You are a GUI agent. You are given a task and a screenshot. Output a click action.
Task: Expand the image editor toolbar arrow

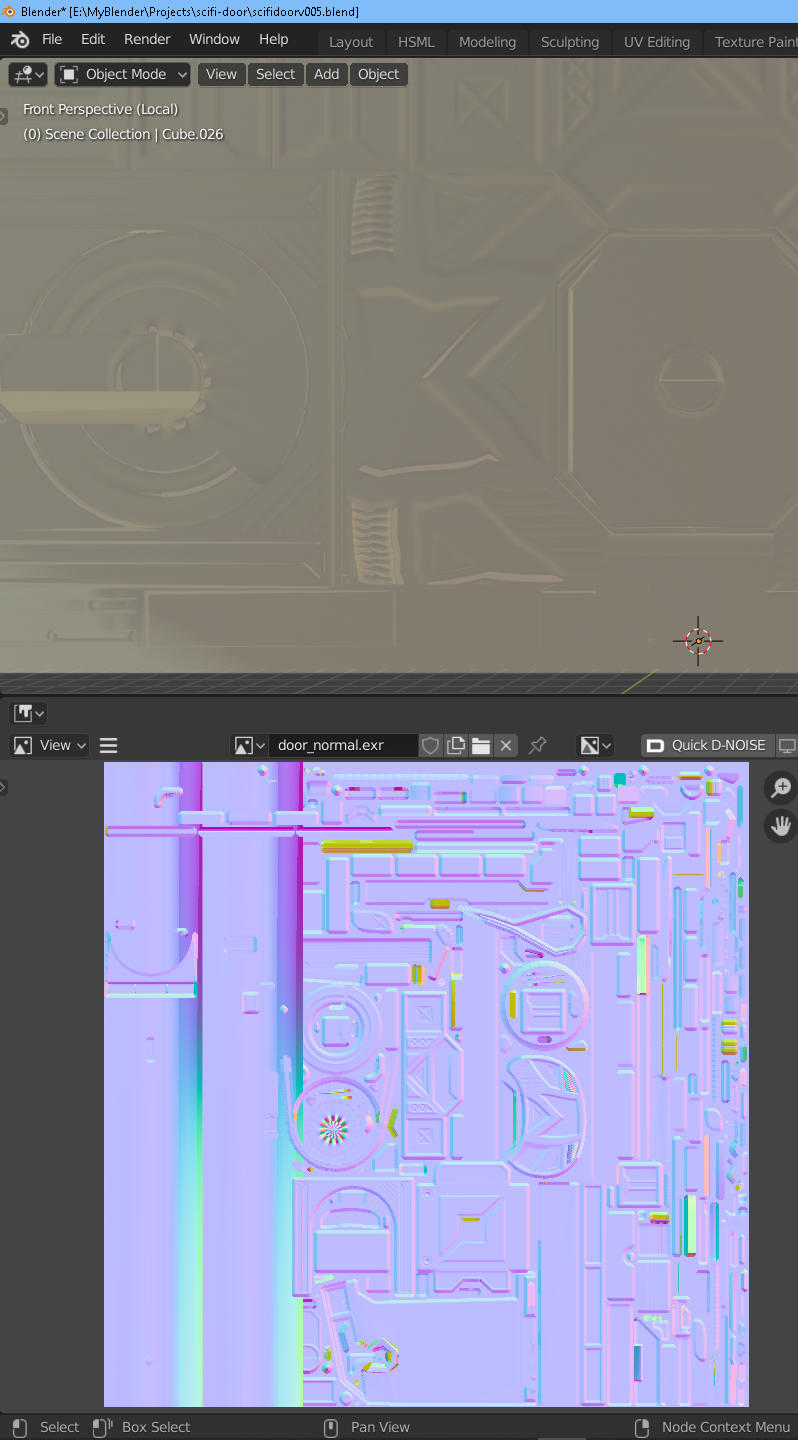[x=4, y=788]
